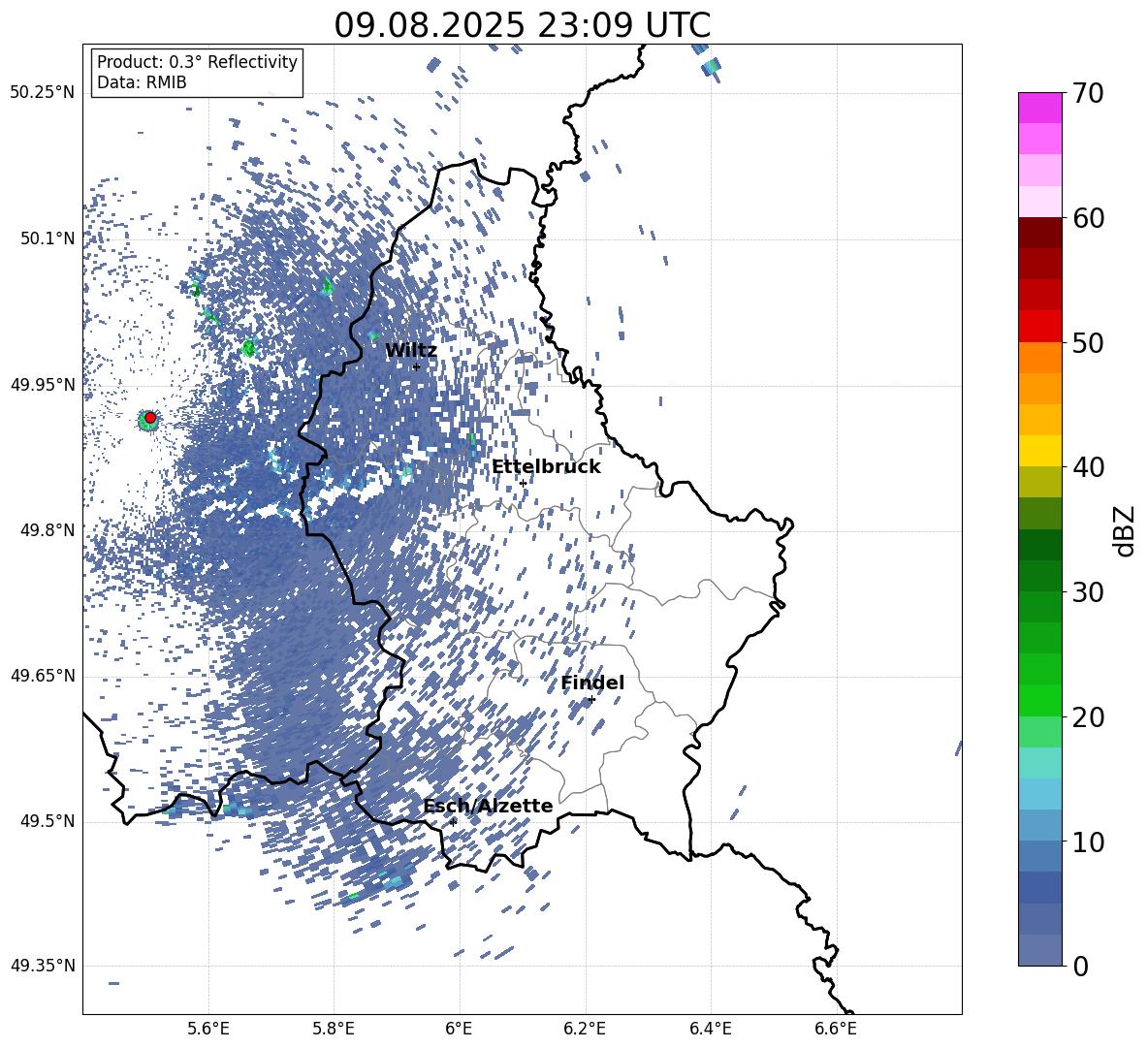Viewport: 1148px width, 1048px height.
Task: Pick the dark maroon swatch below 60
Action: (1039, 233)
